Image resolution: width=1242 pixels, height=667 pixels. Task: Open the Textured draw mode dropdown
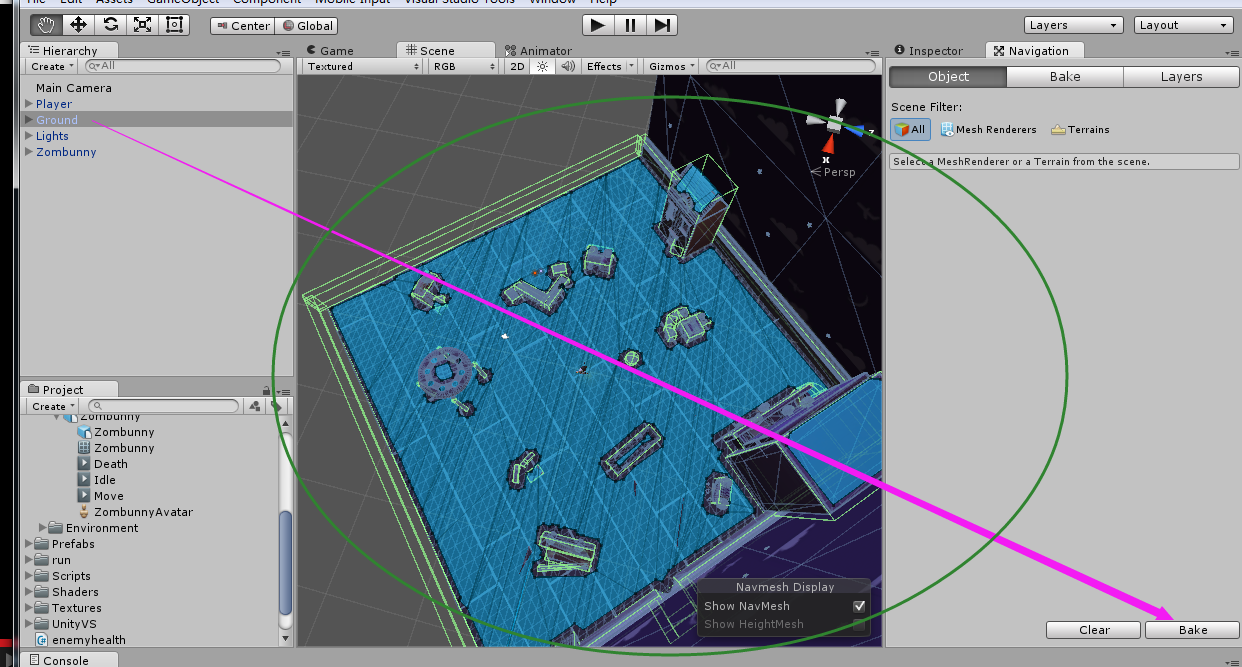click(358, 66)
